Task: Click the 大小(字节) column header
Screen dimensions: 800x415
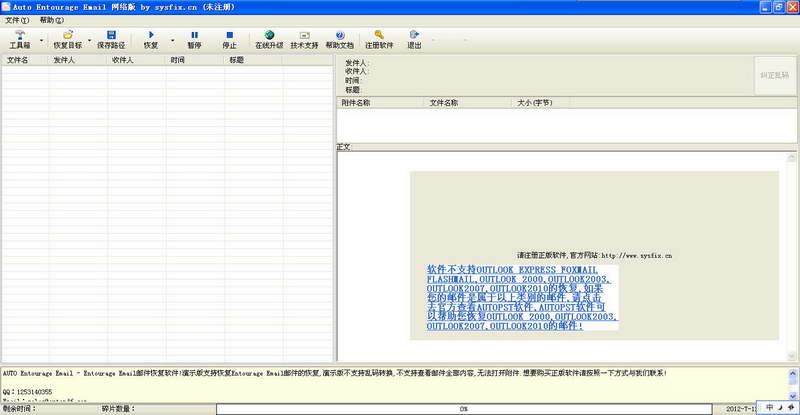Action: tap(541, 103)
